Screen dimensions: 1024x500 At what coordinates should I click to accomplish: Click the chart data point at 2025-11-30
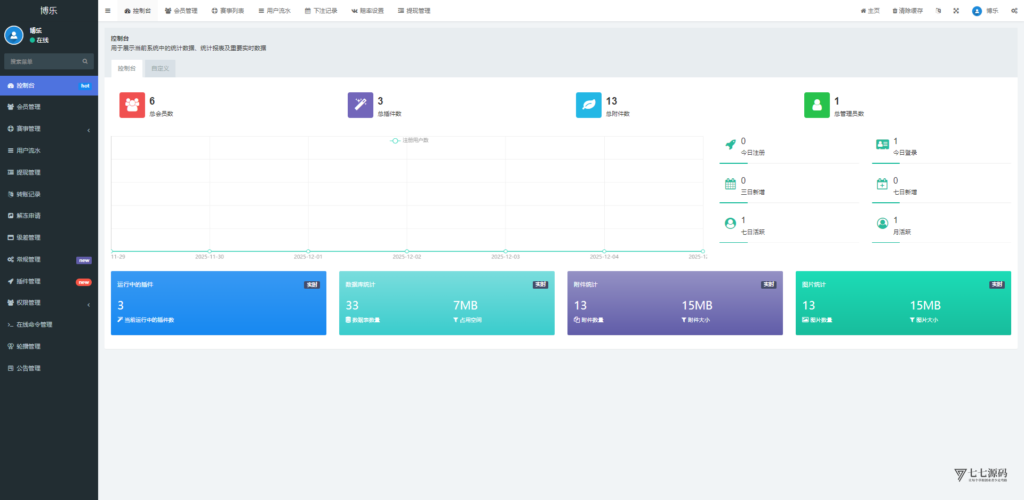(210, 251)
